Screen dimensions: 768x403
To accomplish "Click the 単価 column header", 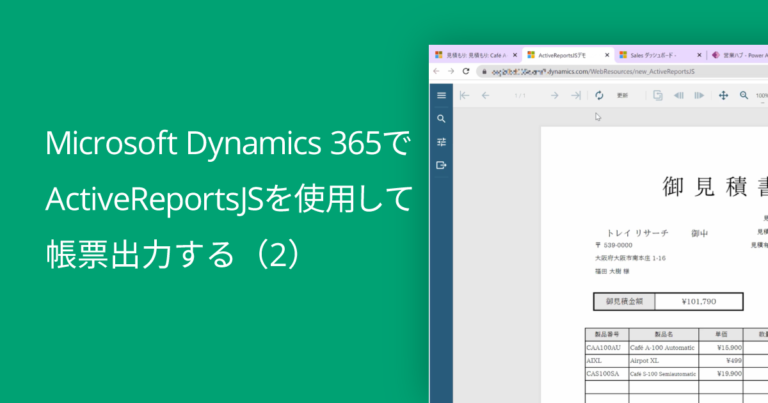I will [721, 334].
